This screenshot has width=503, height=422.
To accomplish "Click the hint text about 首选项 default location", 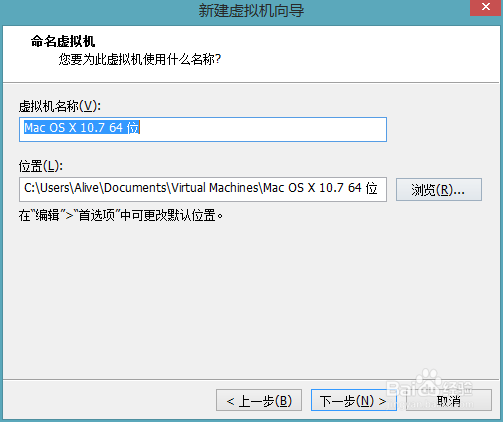I will pyautogui.click(x=121, y=215).
